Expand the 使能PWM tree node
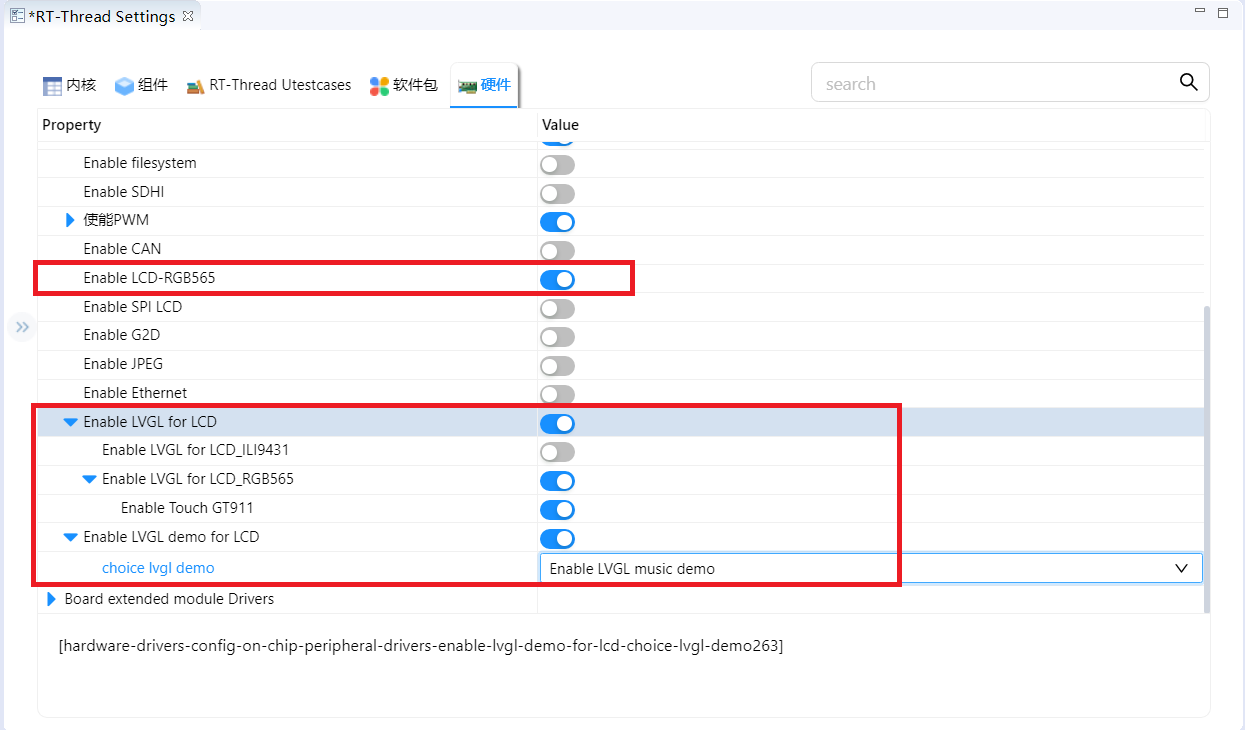The width and height of the screenshot is (1245, 730). coord(70,220)
